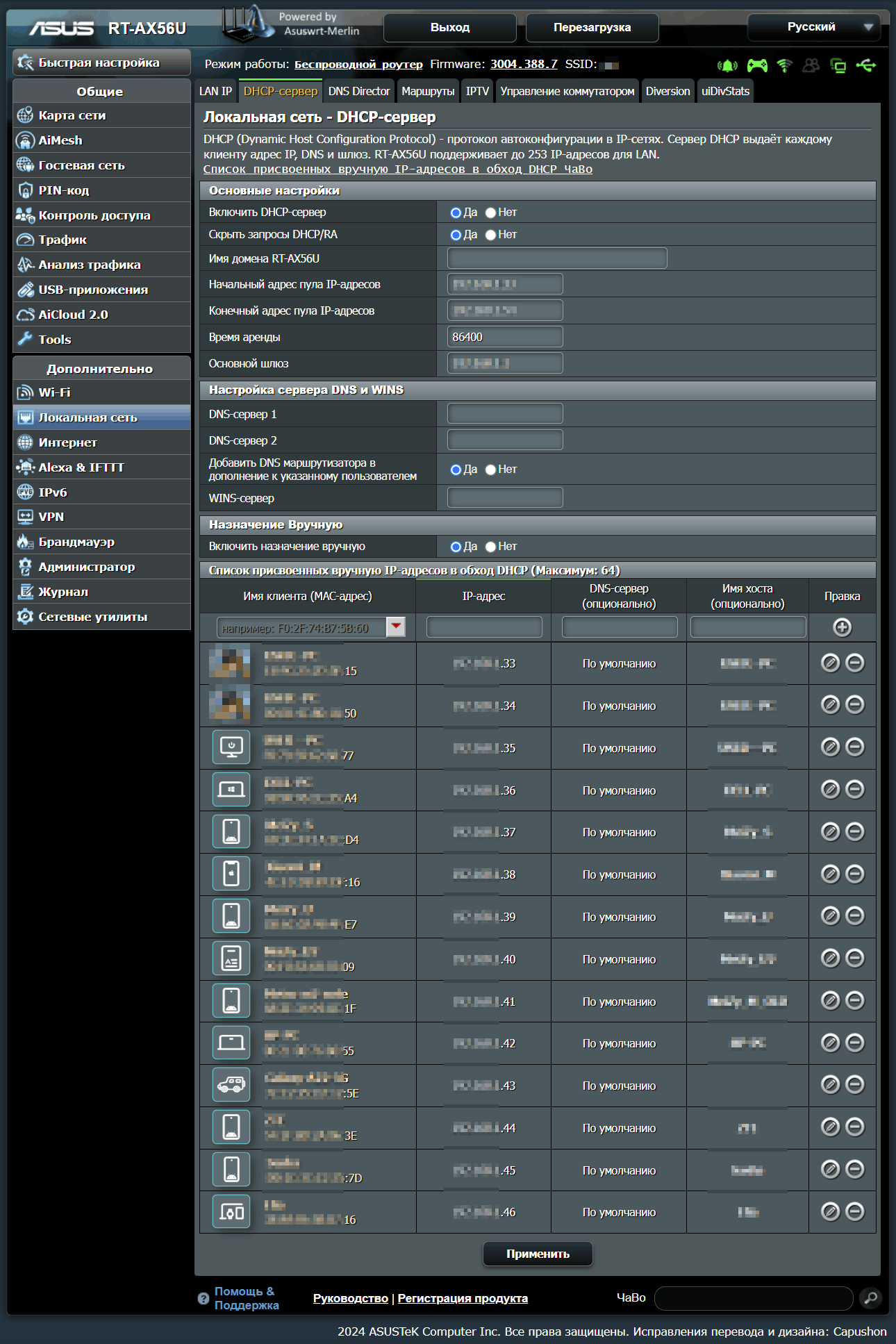Click the Выход logout button
The height and width of the screenshot is (1344, 896).
450,27
